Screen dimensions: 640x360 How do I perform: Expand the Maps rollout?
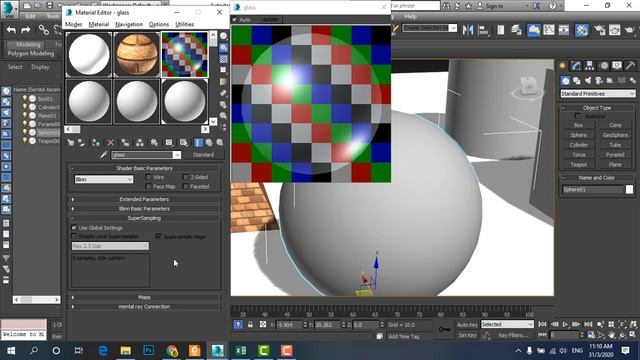pyautogui.click(x=144, y=297)
